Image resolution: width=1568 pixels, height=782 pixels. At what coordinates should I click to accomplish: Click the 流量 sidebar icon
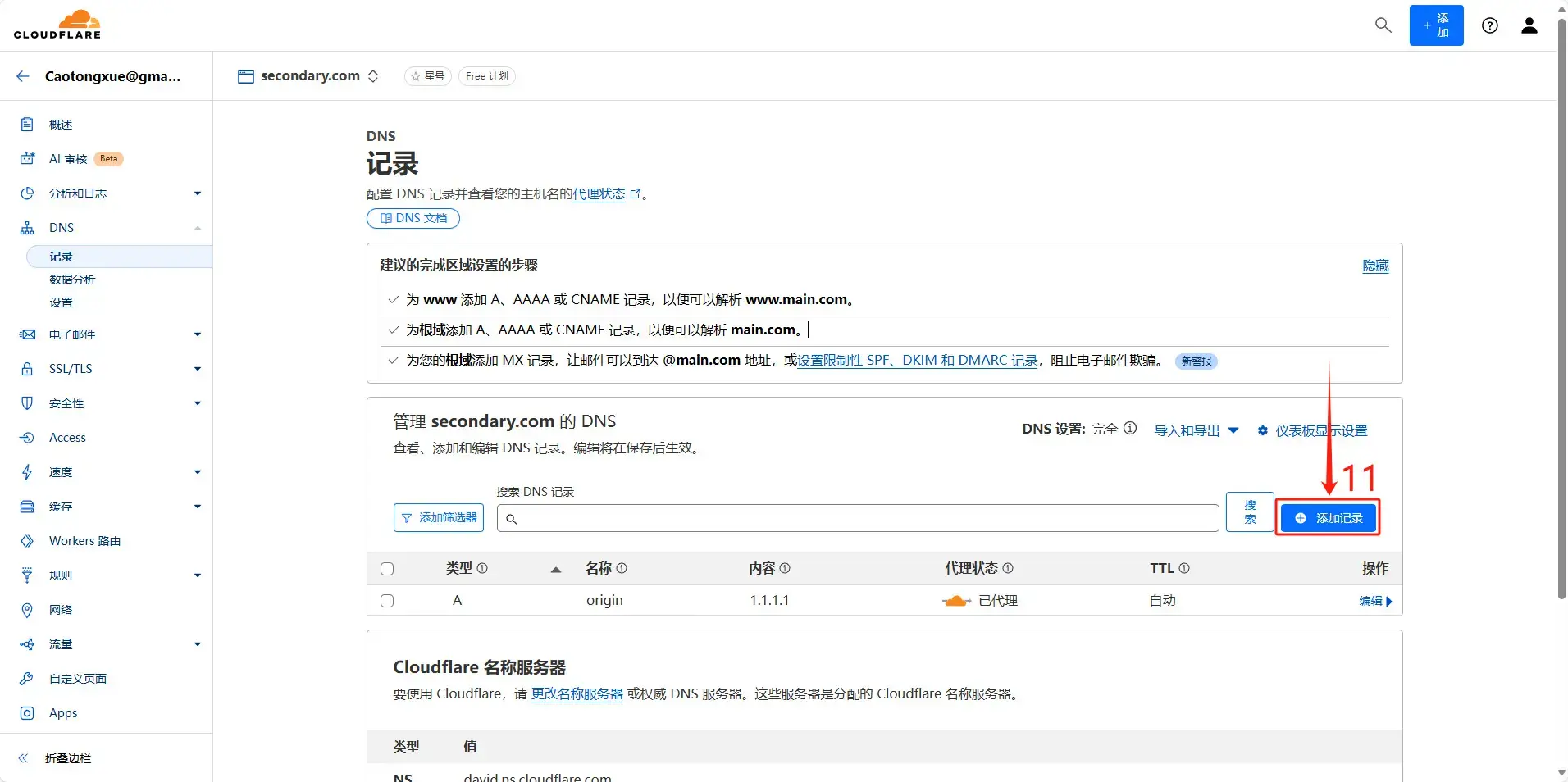27,644
